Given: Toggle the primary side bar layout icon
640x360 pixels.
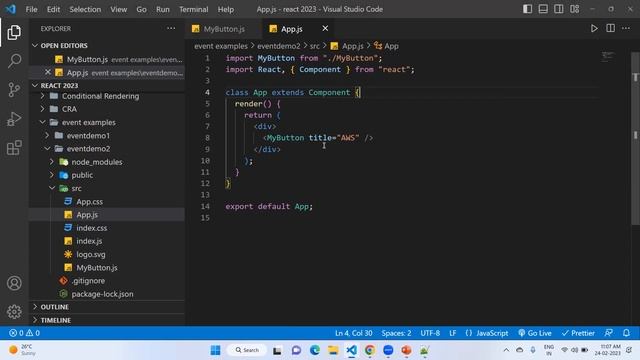Looking at the screenshot, I should (x=527, y=9).
